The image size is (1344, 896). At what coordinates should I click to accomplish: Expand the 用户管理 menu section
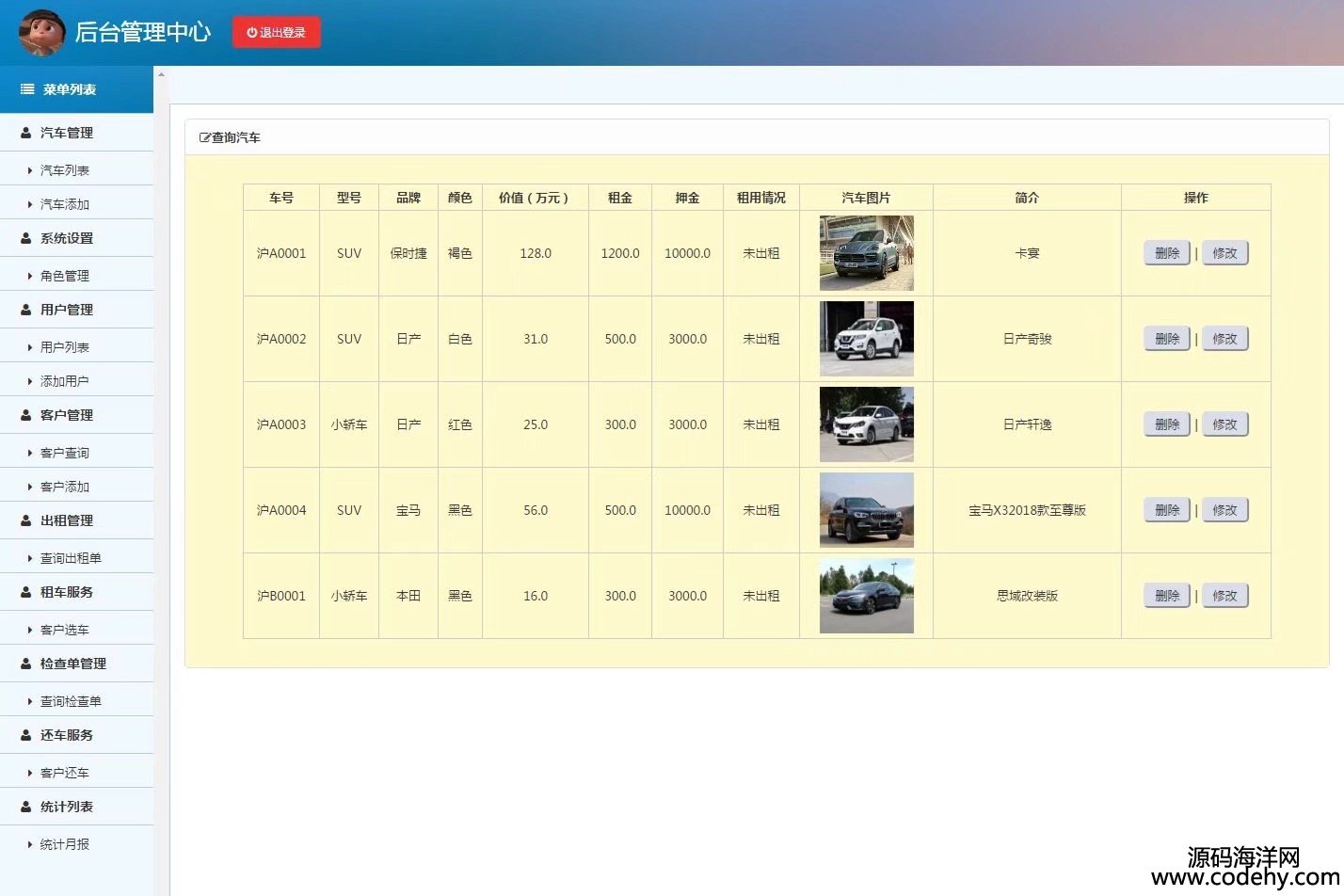click(76, 310)
